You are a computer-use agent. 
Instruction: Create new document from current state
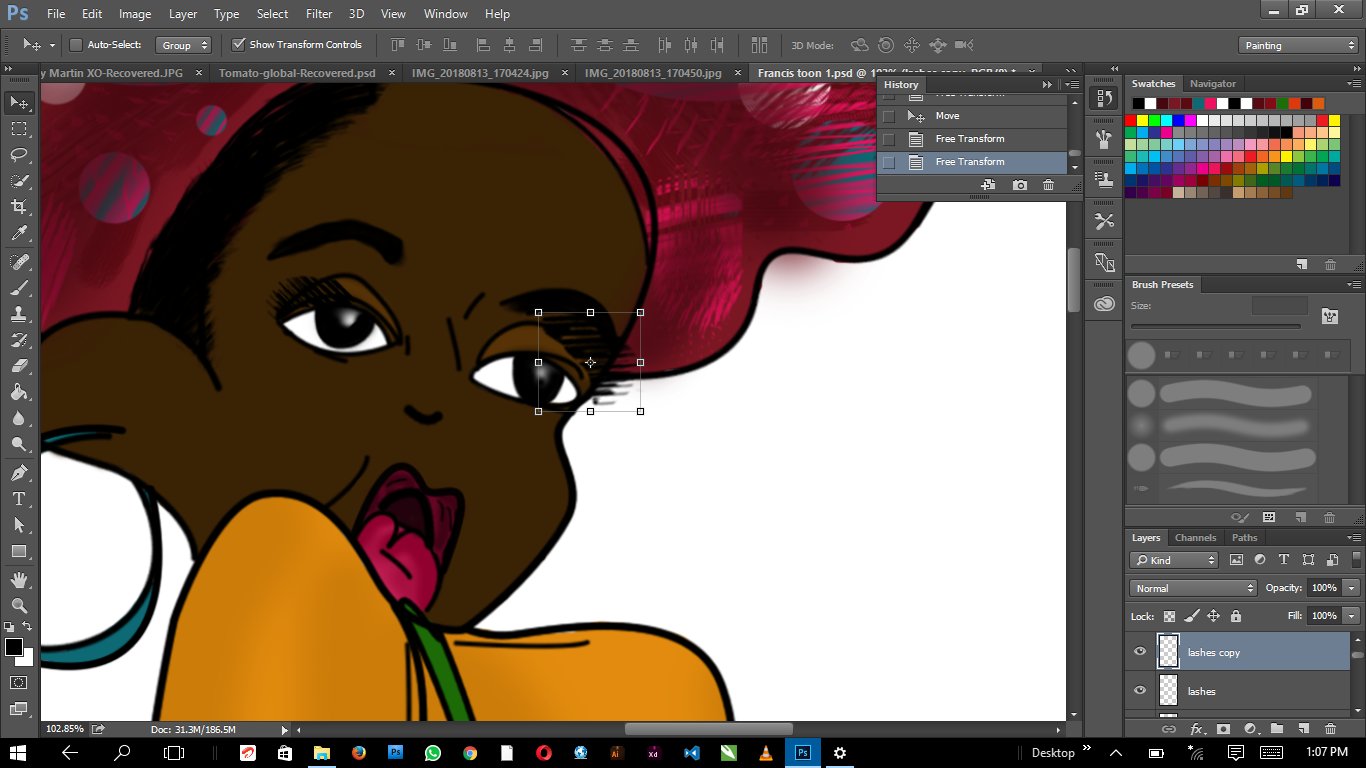click(988, 185)
